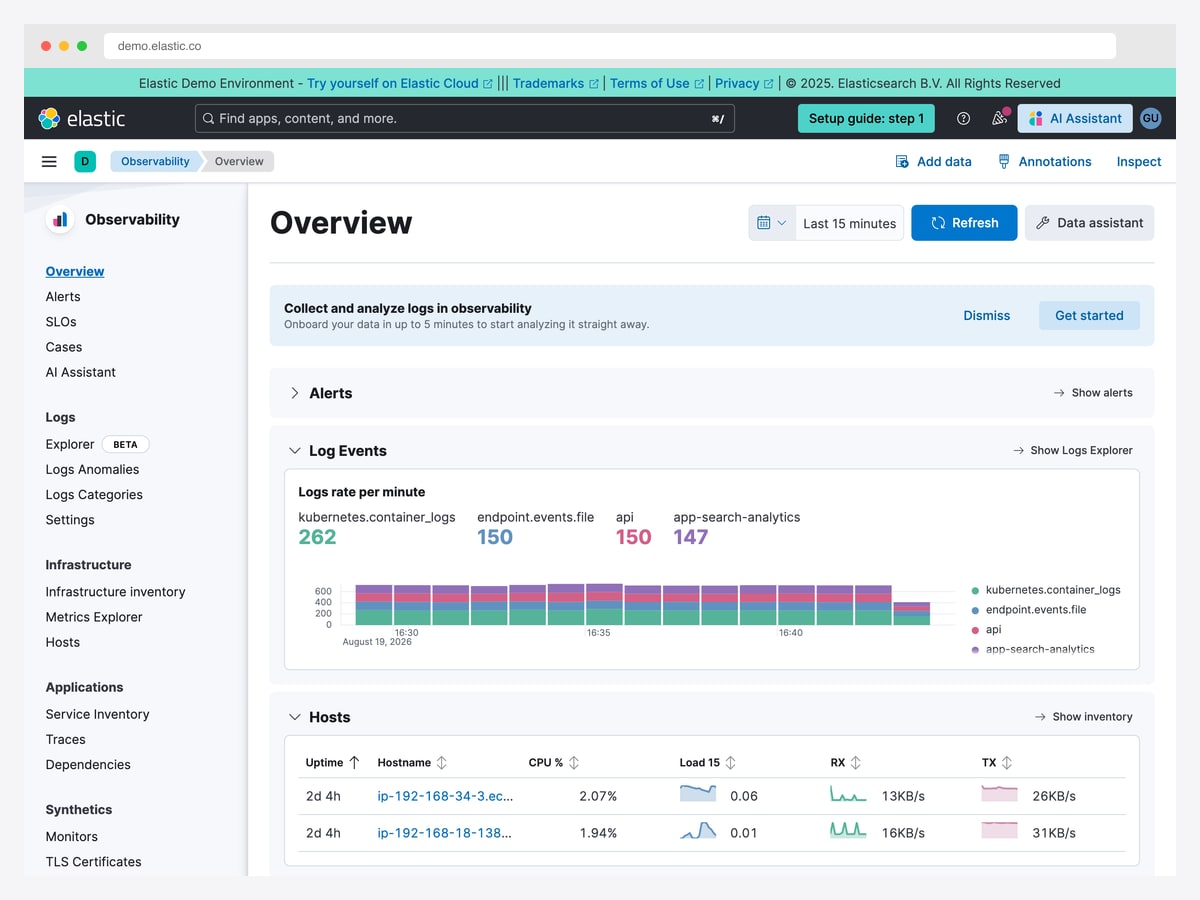This screenshot has height=900, width=1200.
Task: Select Overview in the sidebar
Action: point(75,271)
